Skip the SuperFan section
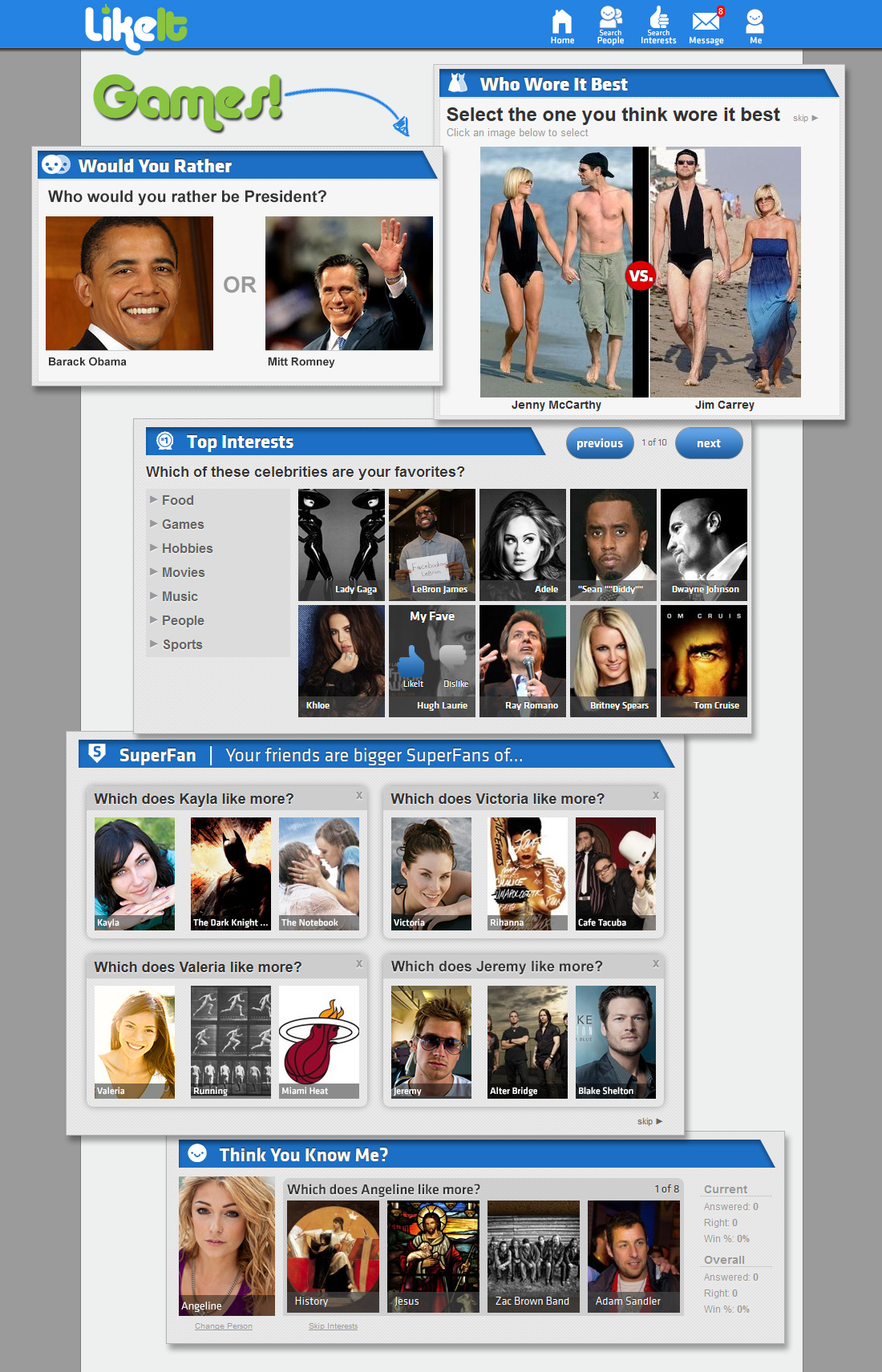 (649, 1121)
